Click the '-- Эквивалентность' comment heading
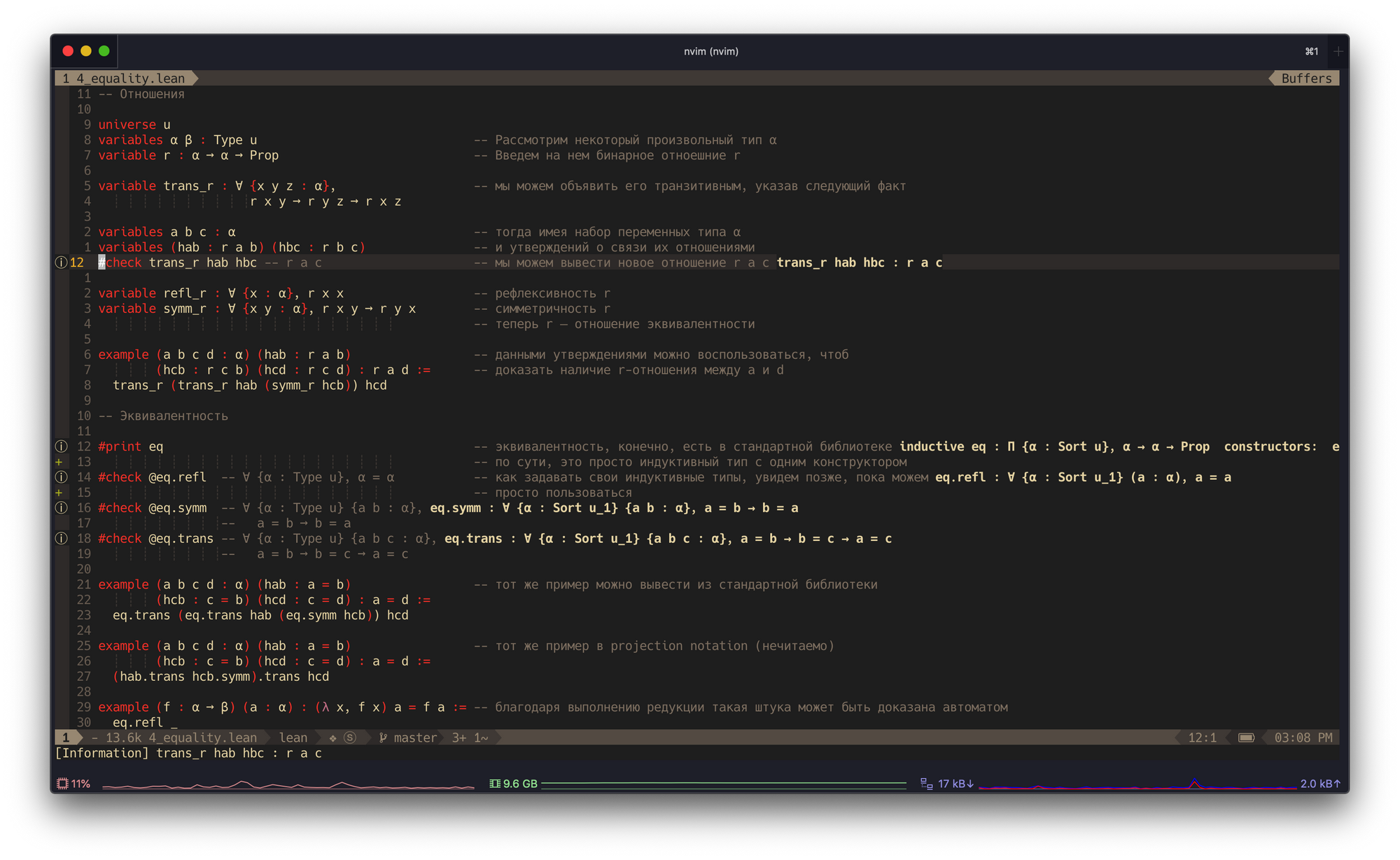This screenshot has height=860, width=1400. [x=163, y=416]
